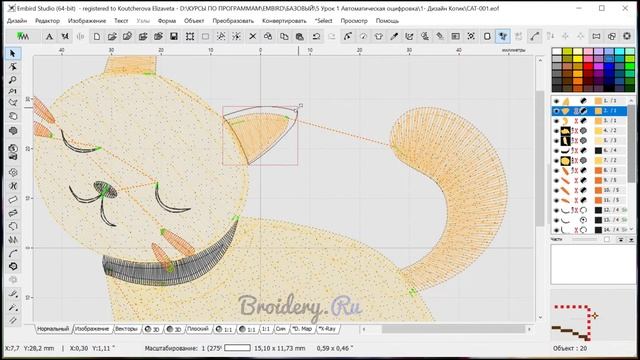
Task: Select the curve drawing tool in the left toolbar
Action: (13, 253)
